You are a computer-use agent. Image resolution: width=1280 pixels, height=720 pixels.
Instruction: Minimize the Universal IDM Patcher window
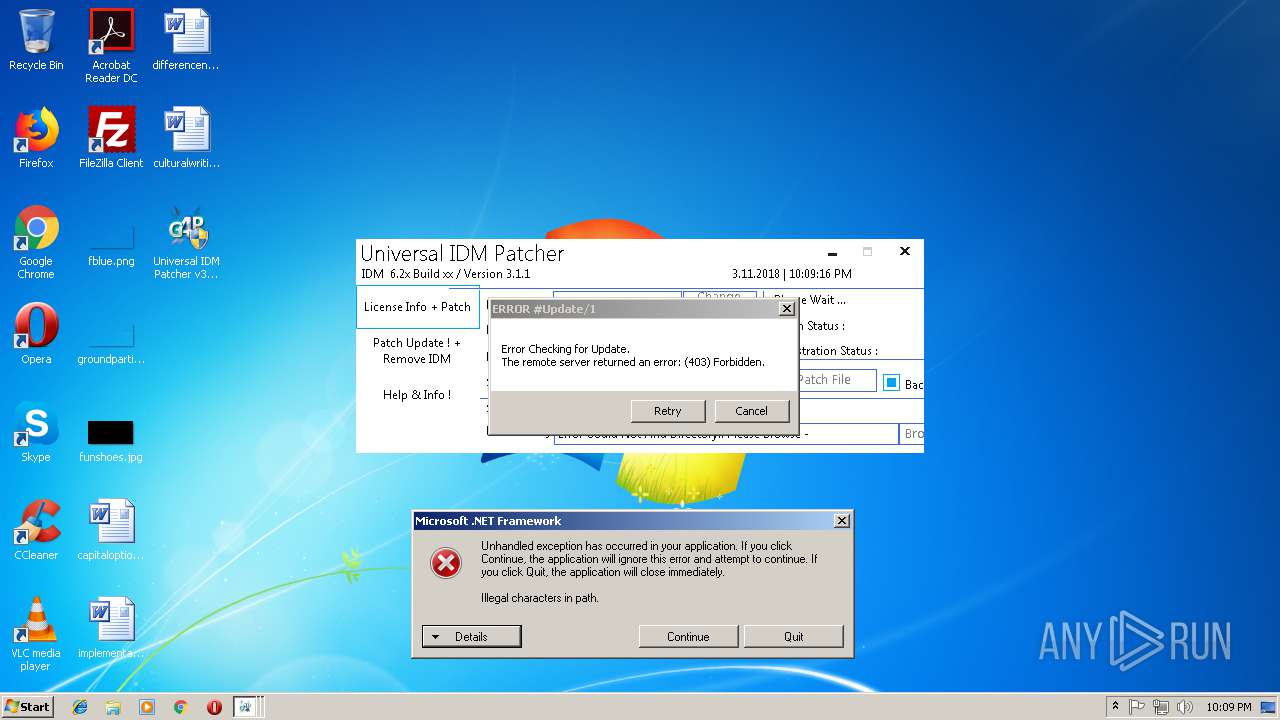[x=832, y=253]
